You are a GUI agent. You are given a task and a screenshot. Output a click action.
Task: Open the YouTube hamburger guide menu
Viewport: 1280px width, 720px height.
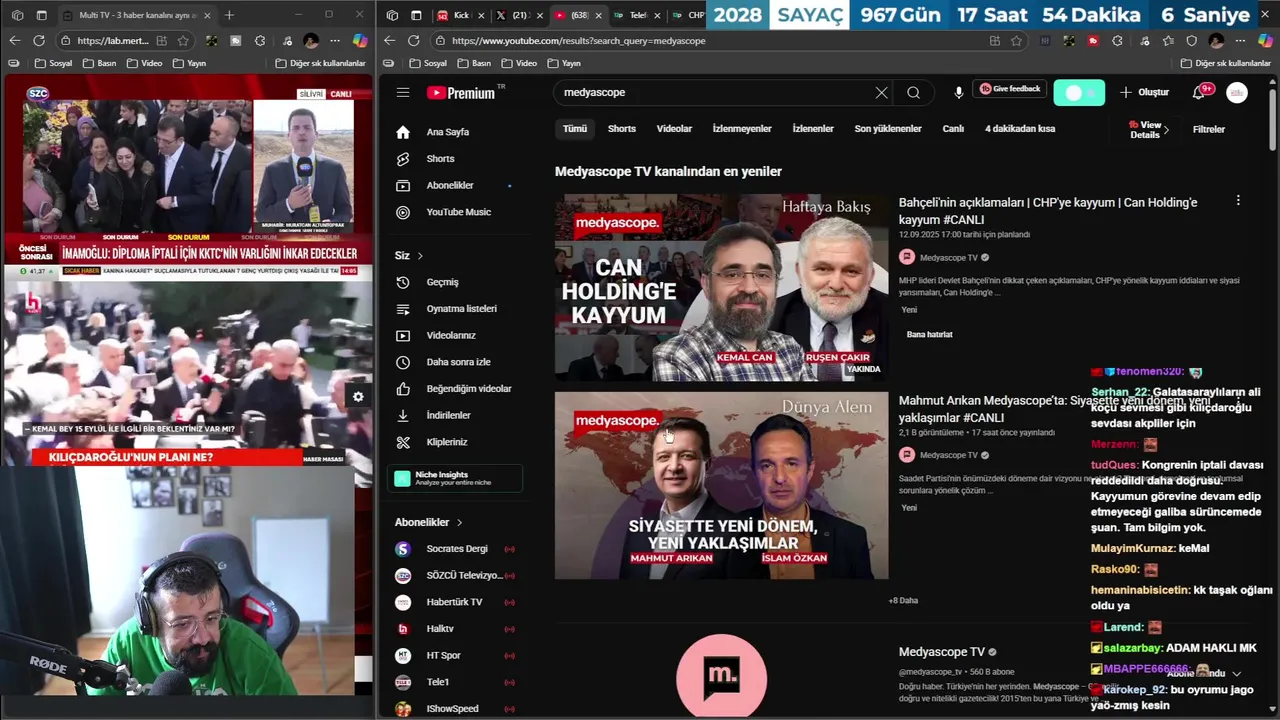403,92
